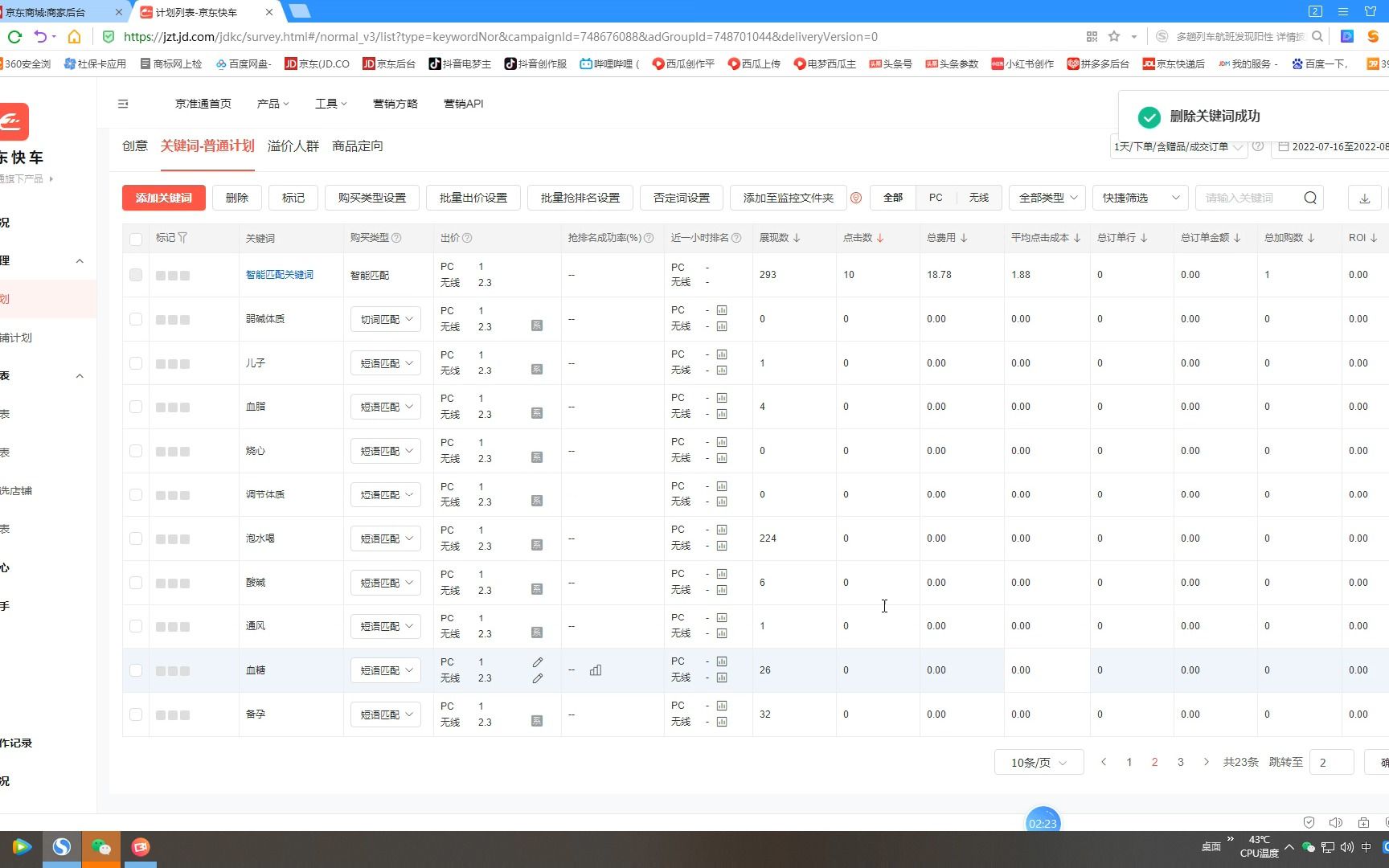The width and height of the screenshot is (1389, 868).
Task: Click the 添加关键词 button
Action: coord(164,198)
